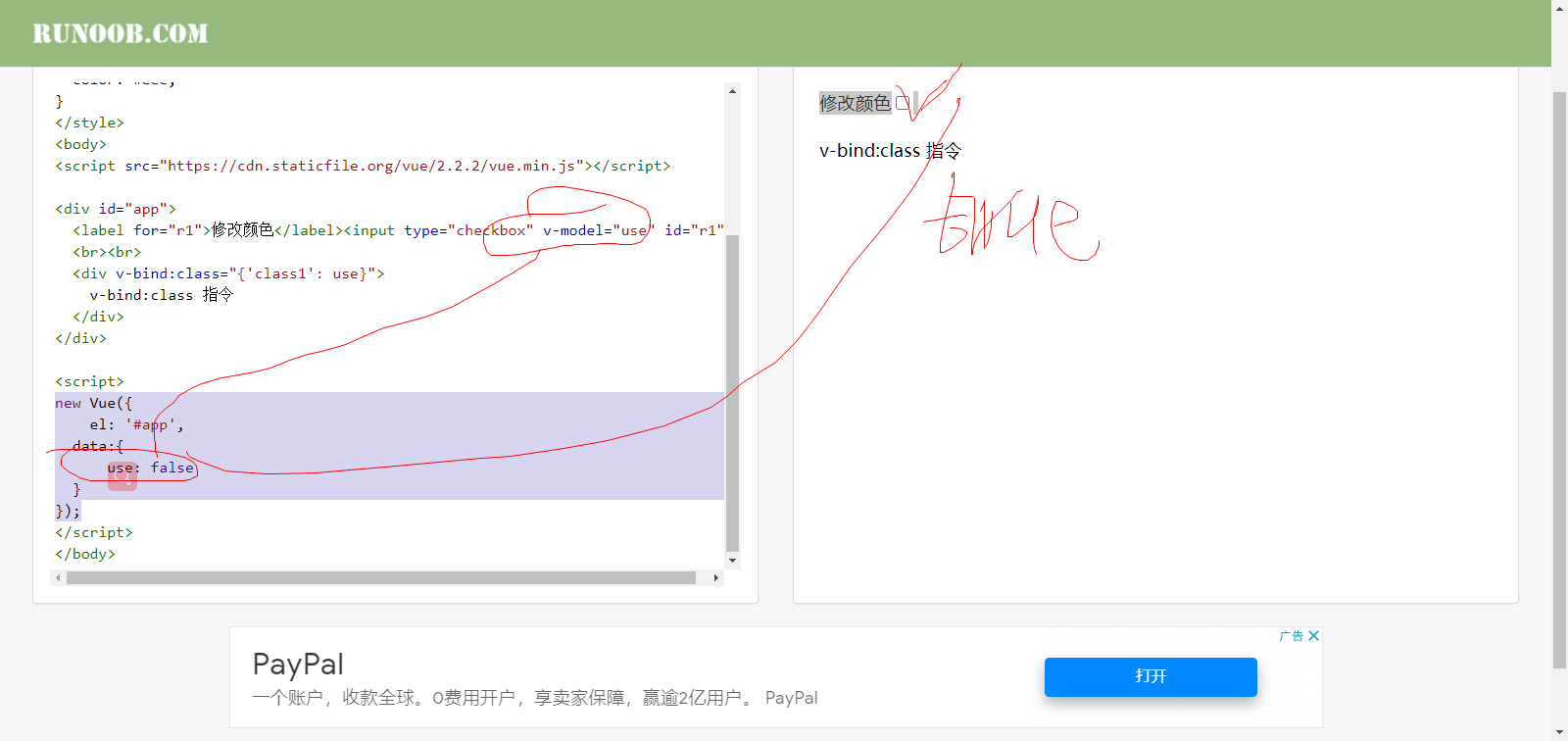Toggle the 修改颜色 checkbox

coord(903,103)
